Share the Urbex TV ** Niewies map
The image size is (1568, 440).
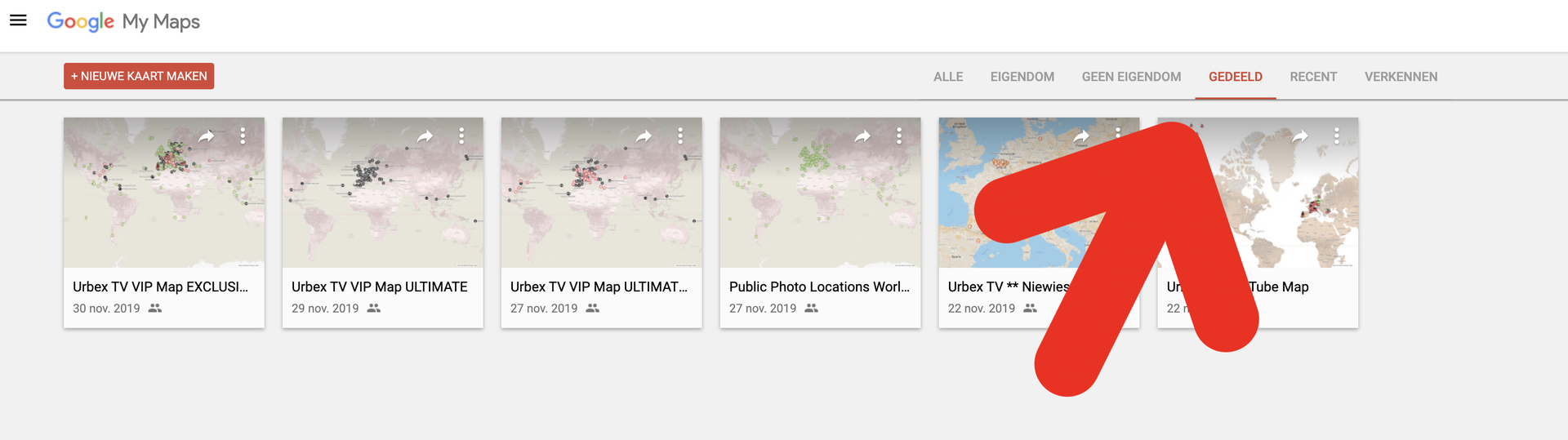(x=1082, y=136)
